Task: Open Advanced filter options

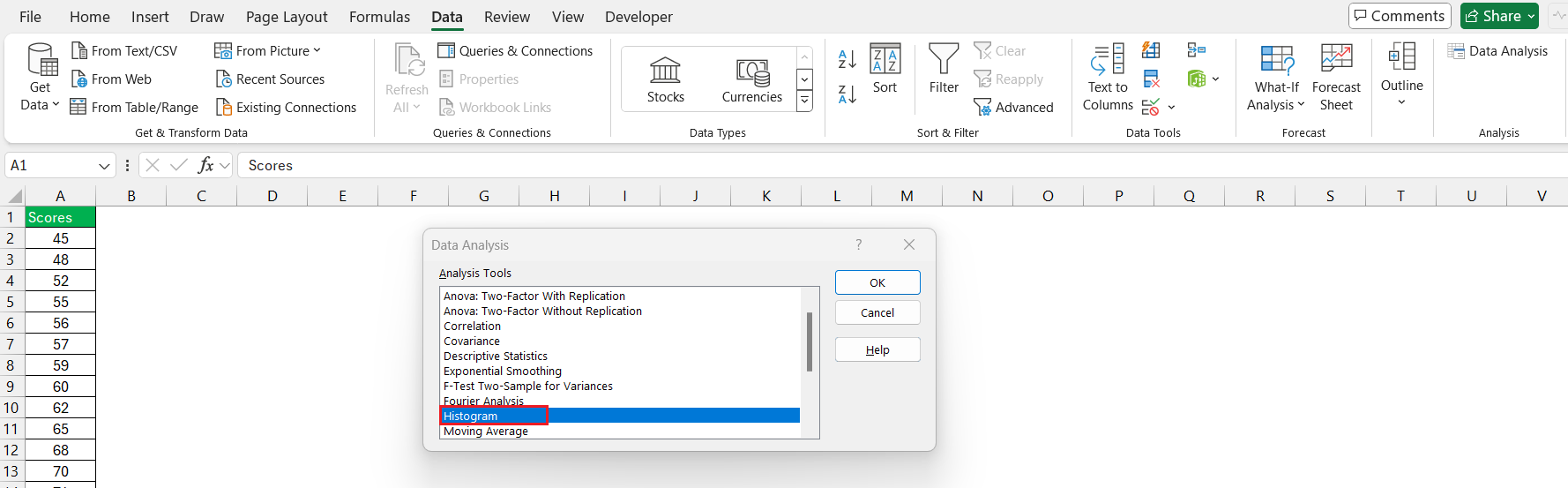Action: click(x=1013, y=108)
